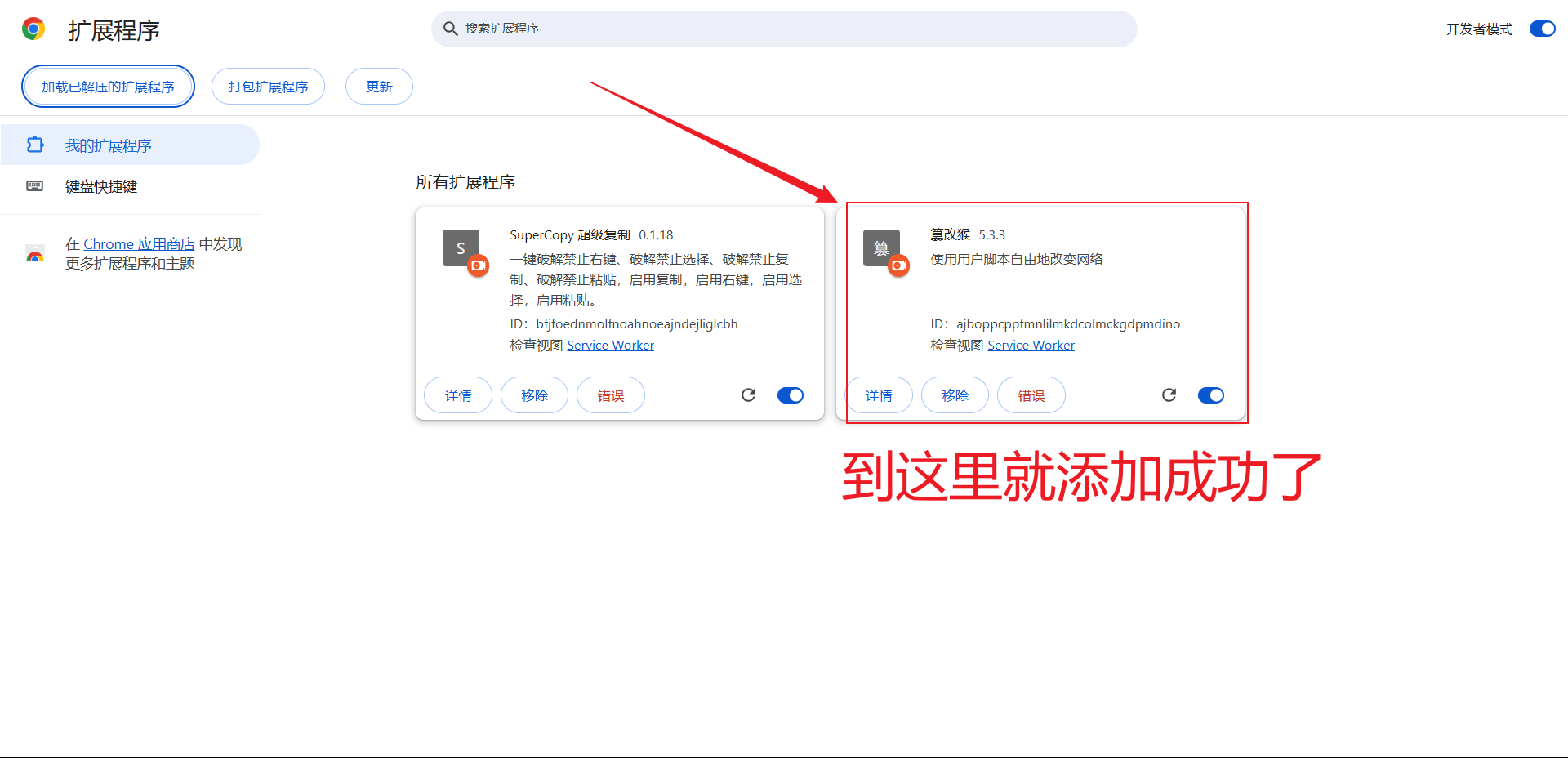Turn off developer mode switch

coord(1543,29)
